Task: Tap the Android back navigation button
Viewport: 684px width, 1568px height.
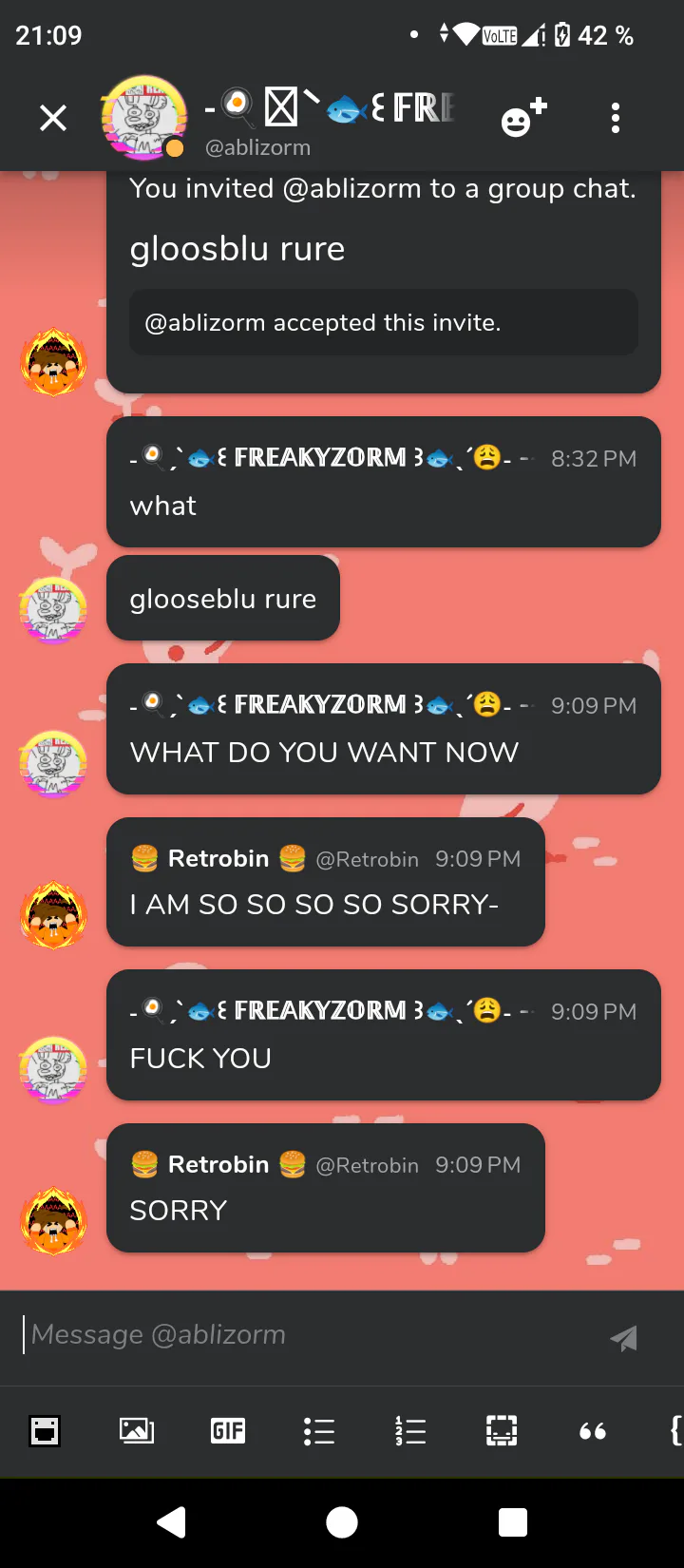Action: point(171,1522)
